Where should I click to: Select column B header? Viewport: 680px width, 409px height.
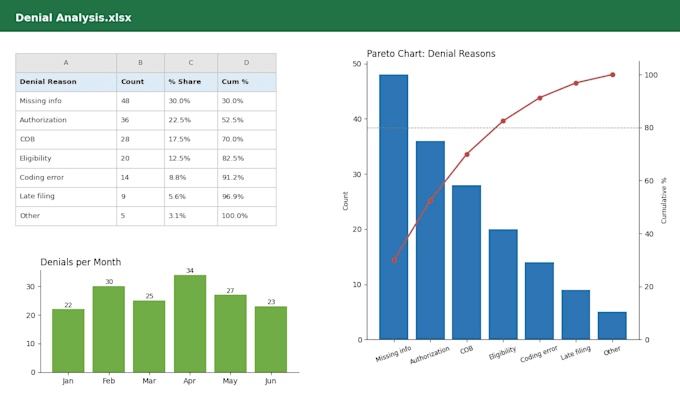tap(140, 63)
